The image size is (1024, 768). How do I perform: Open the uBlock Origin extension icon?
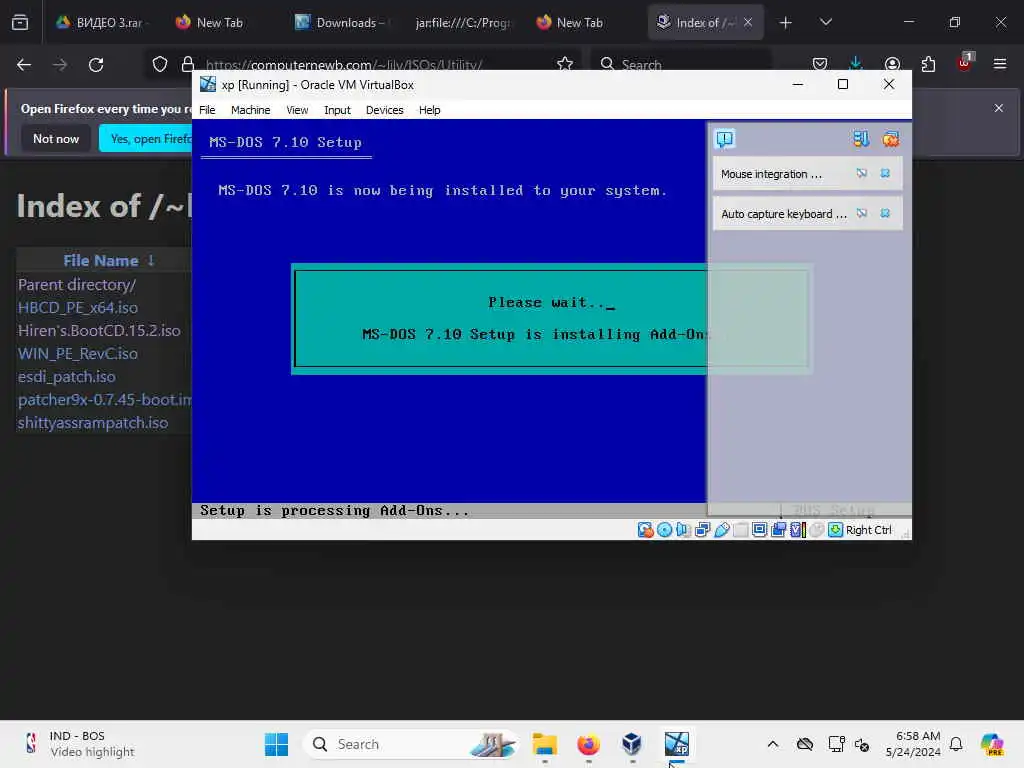(964, 63)
